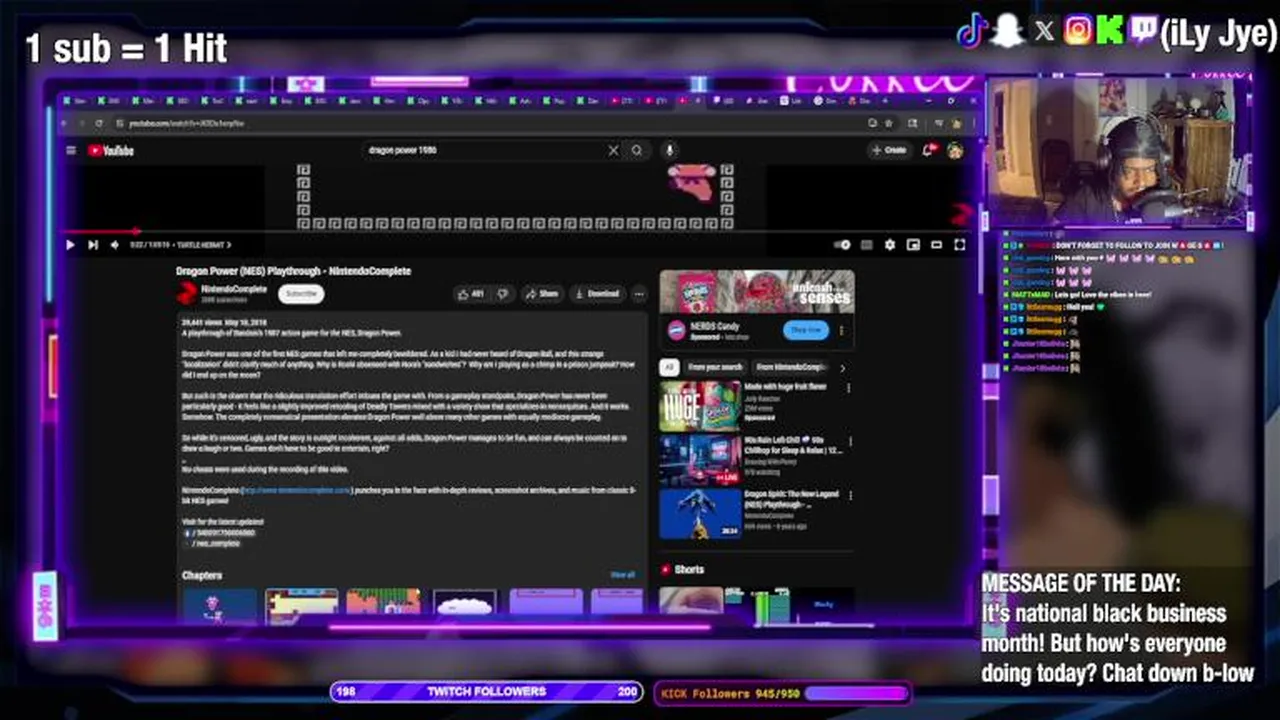1280x720 pixels.
Task: Click the Chapters heading
Action: [x=202, y=575]
